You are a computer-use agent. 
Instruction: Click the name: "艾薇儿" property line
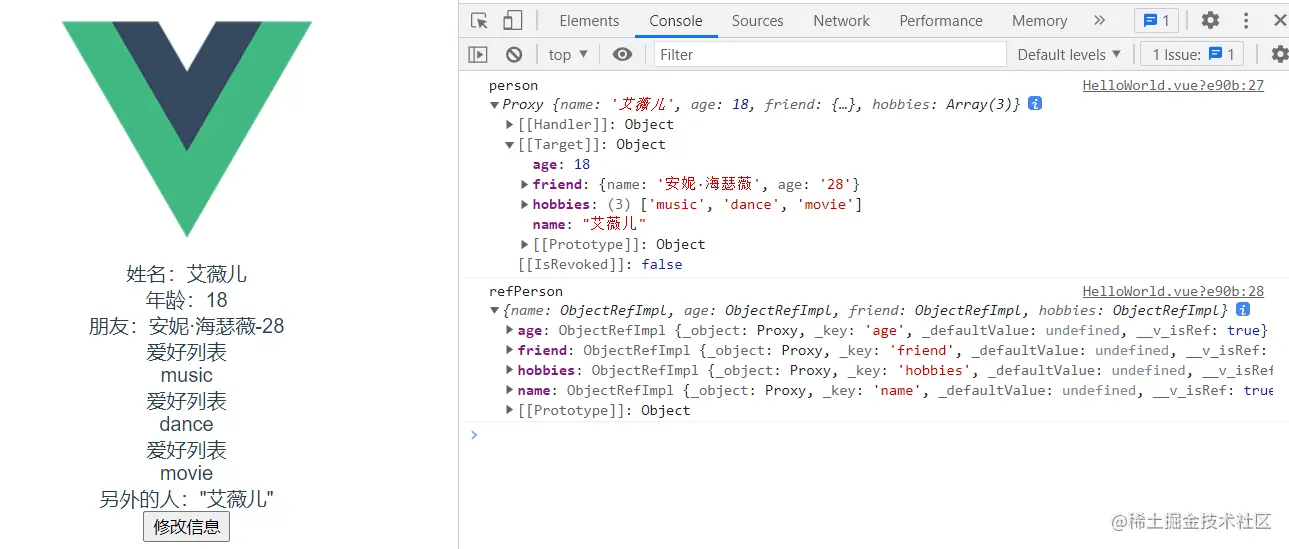[x=589, y=224]
